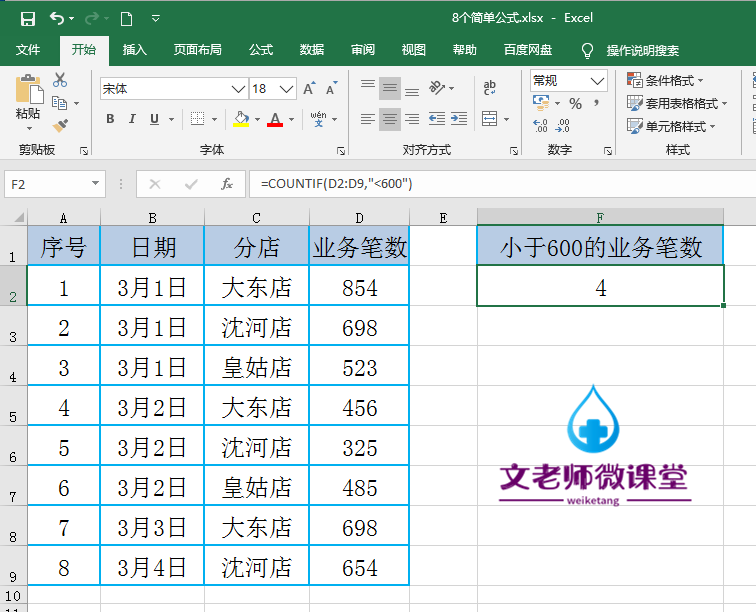Undo the last action

click(57, 19)
